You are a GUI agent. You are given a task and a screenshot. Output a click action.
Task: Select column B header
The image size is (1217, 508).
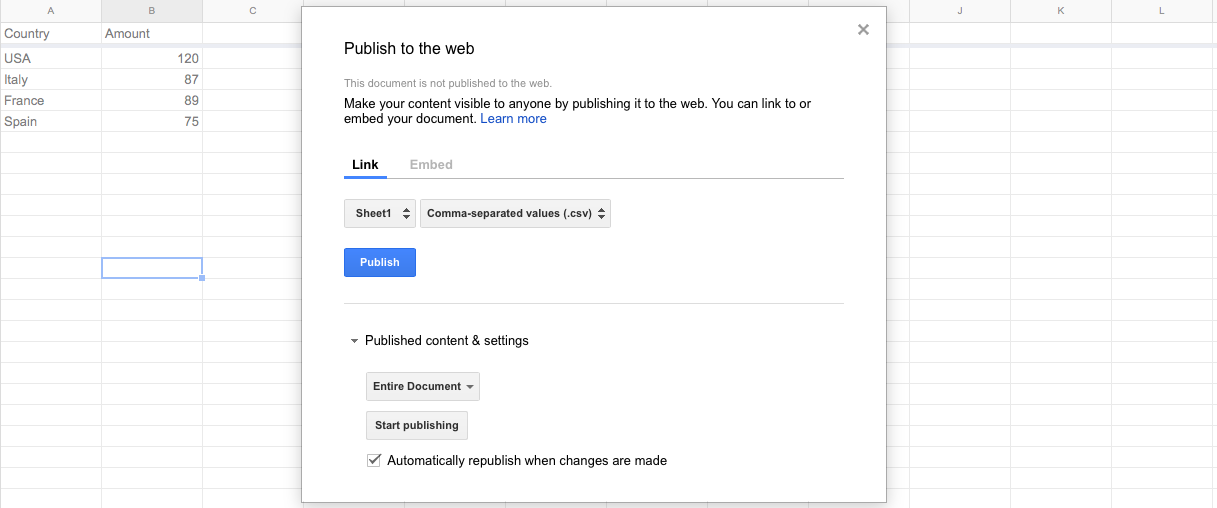pyautogui.click(x=152, y=11)
